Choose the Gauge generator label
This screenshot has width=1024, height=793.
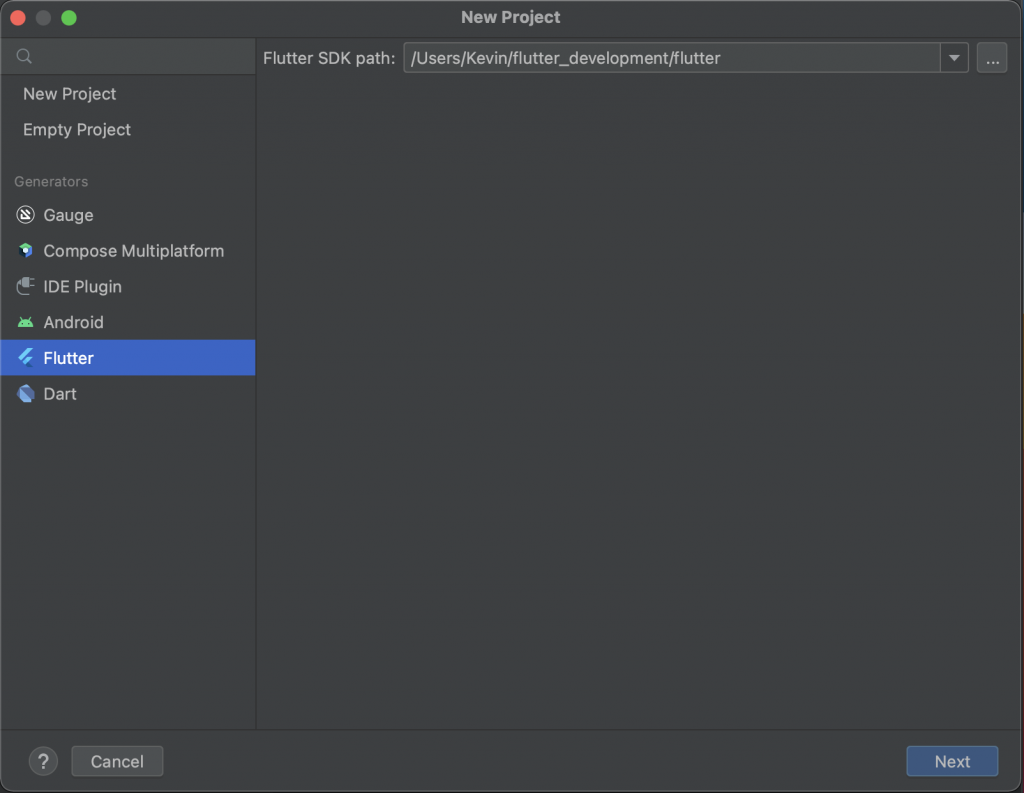[x=69, y=215]
